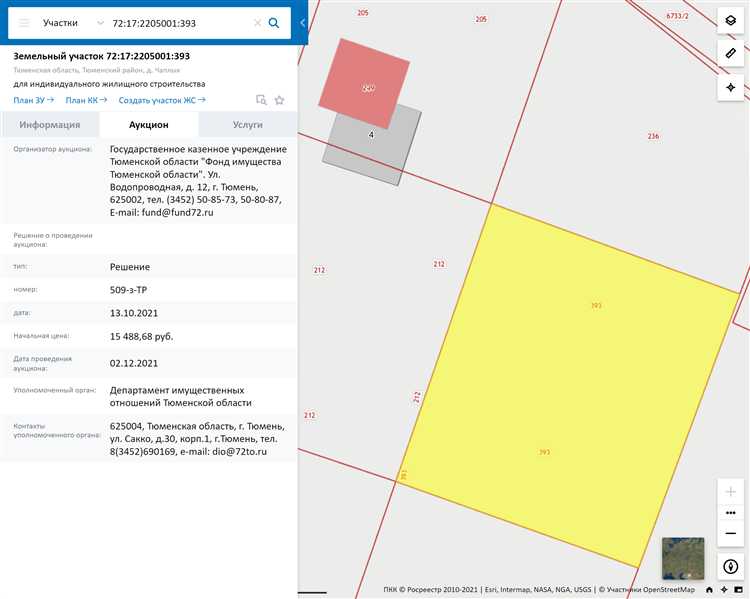Zoom in on the map
750x599 pixels.
pyautogui.click(x=731, y=492)
